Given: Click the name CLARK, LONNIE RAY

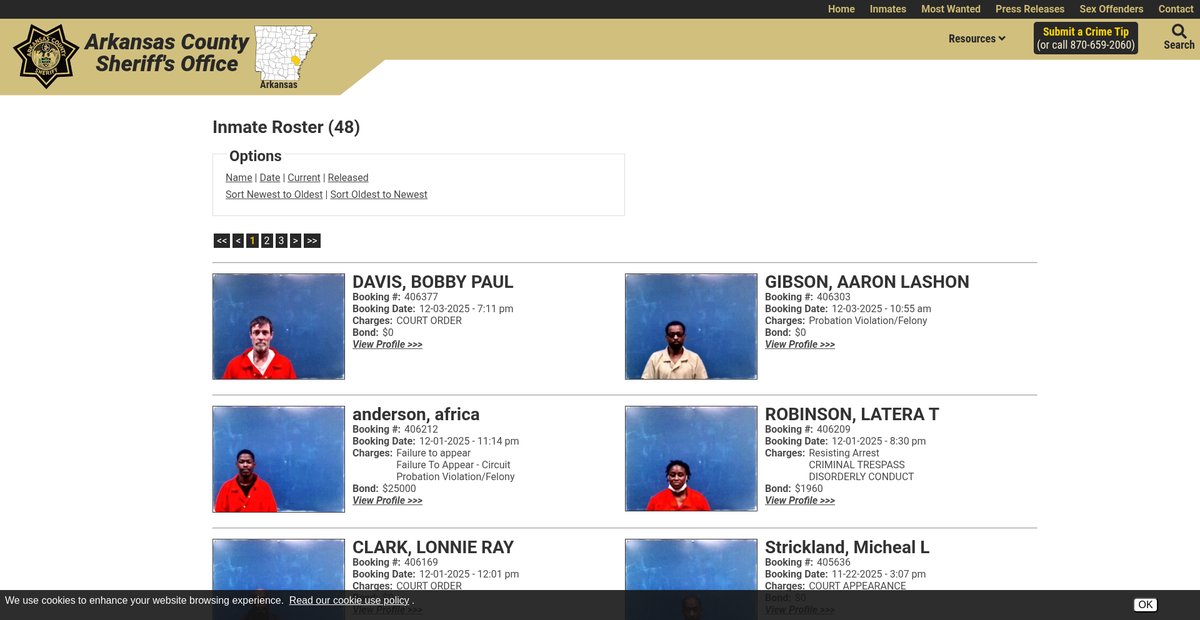Looking at the screenshot, I should point(433,547).
